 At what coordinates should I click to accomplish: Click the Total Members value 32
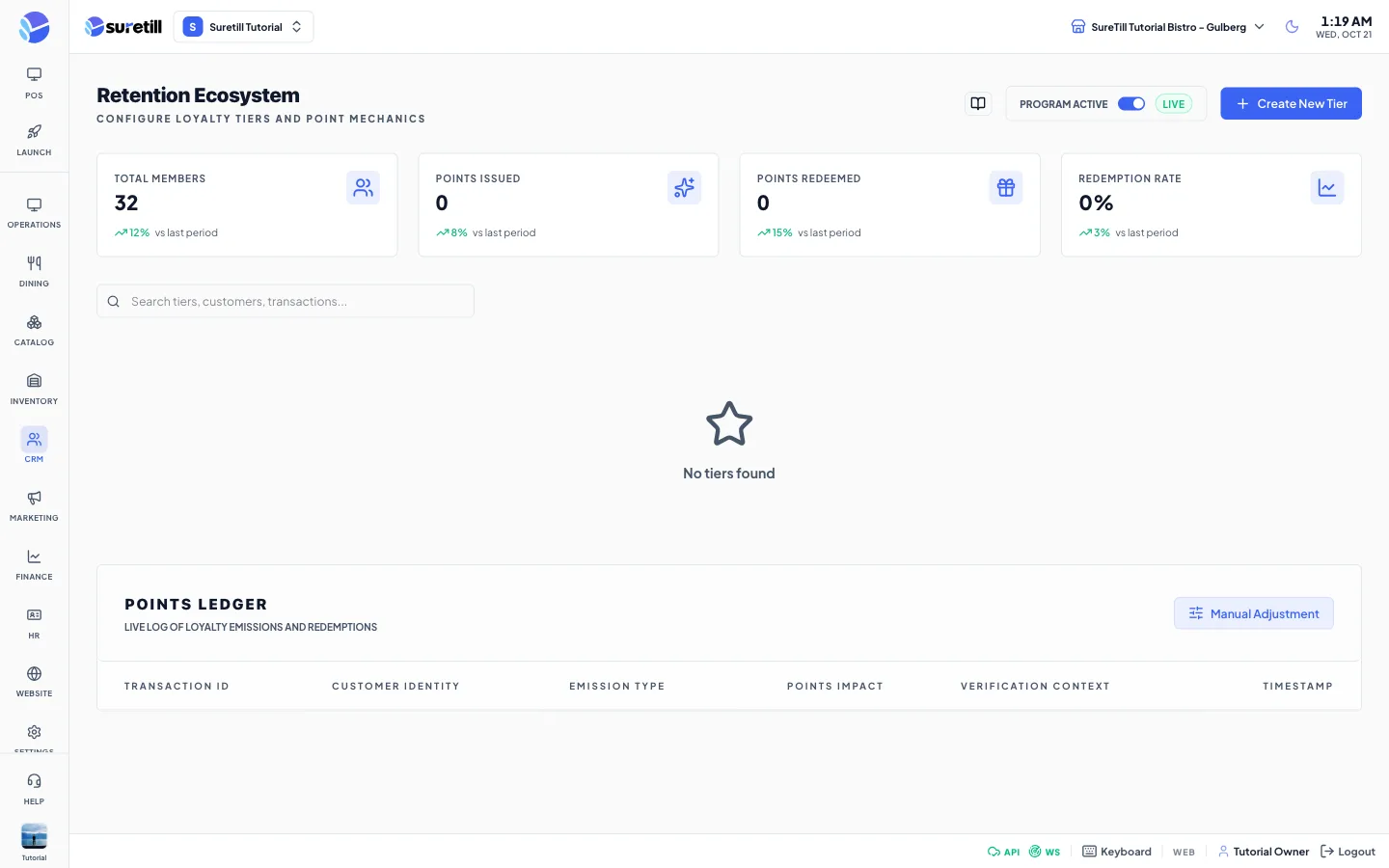pyautogui.click(x=126, y=203)
